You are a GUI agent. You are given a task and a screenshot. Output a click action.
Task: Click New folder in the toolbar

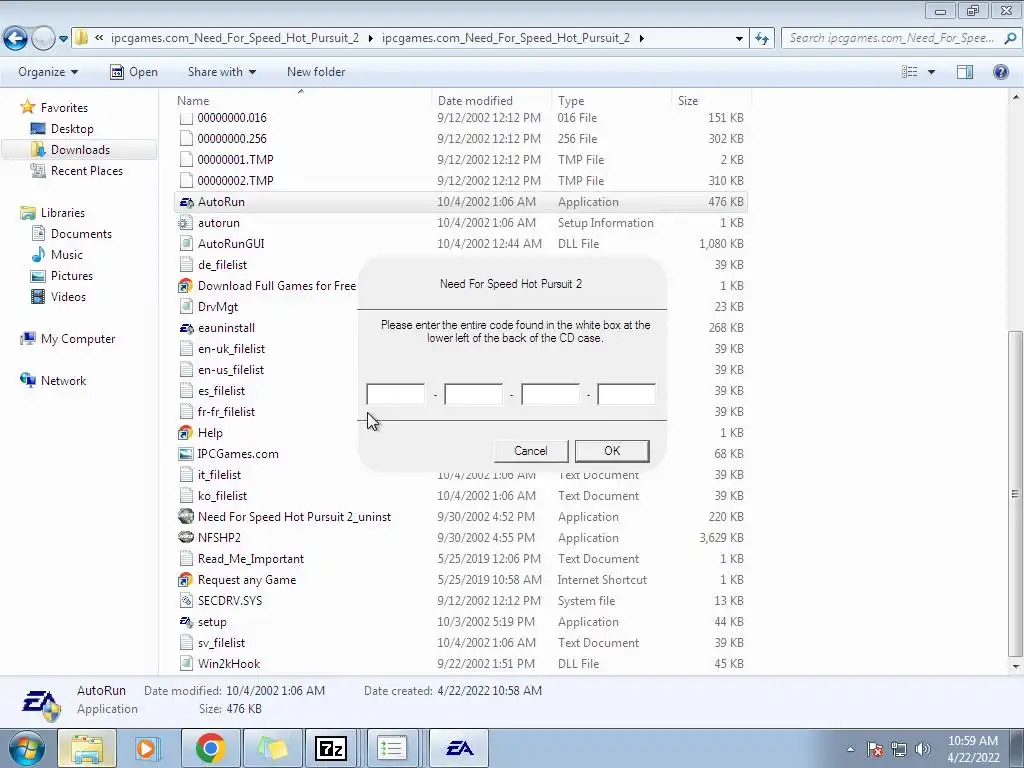click(316, 72)
